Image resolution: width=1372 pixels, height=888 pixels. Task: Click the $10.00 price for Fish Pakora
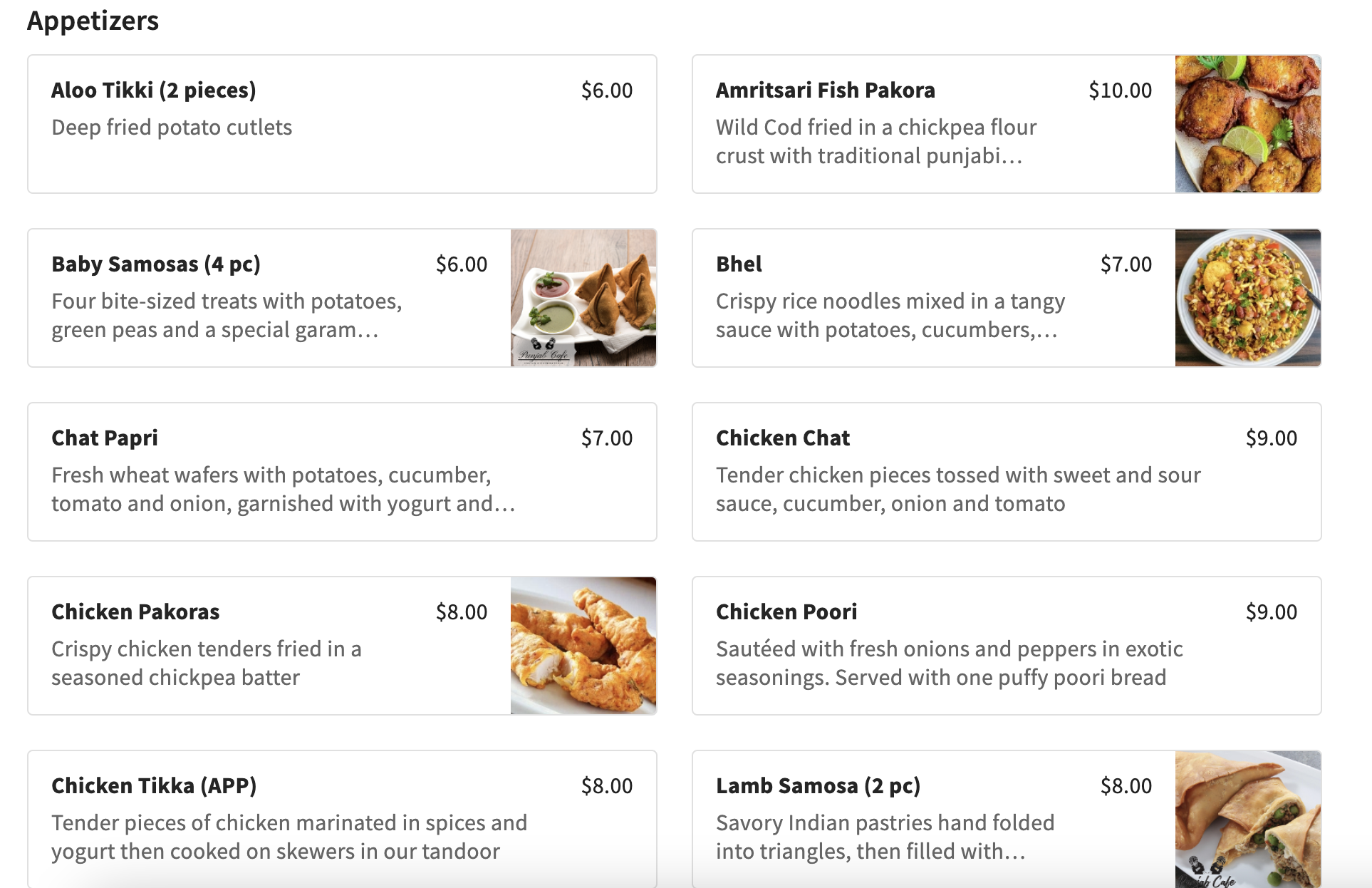coord(1120,91)
